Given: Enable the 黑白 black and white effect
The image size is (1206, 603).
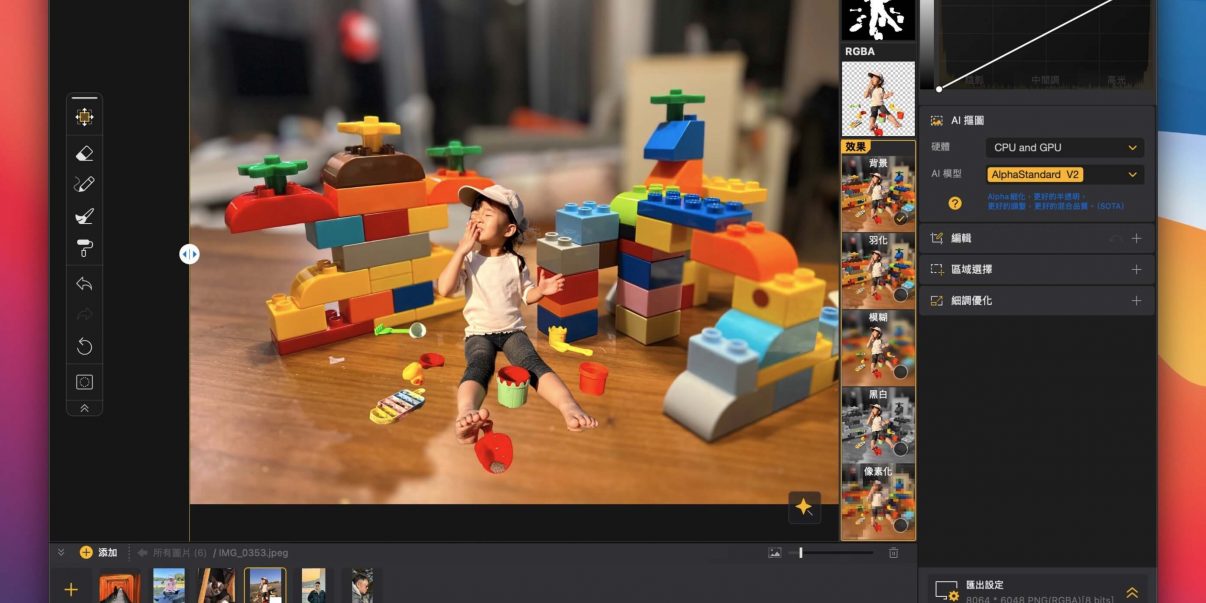Looking at the screenshot, I should 900,448.
